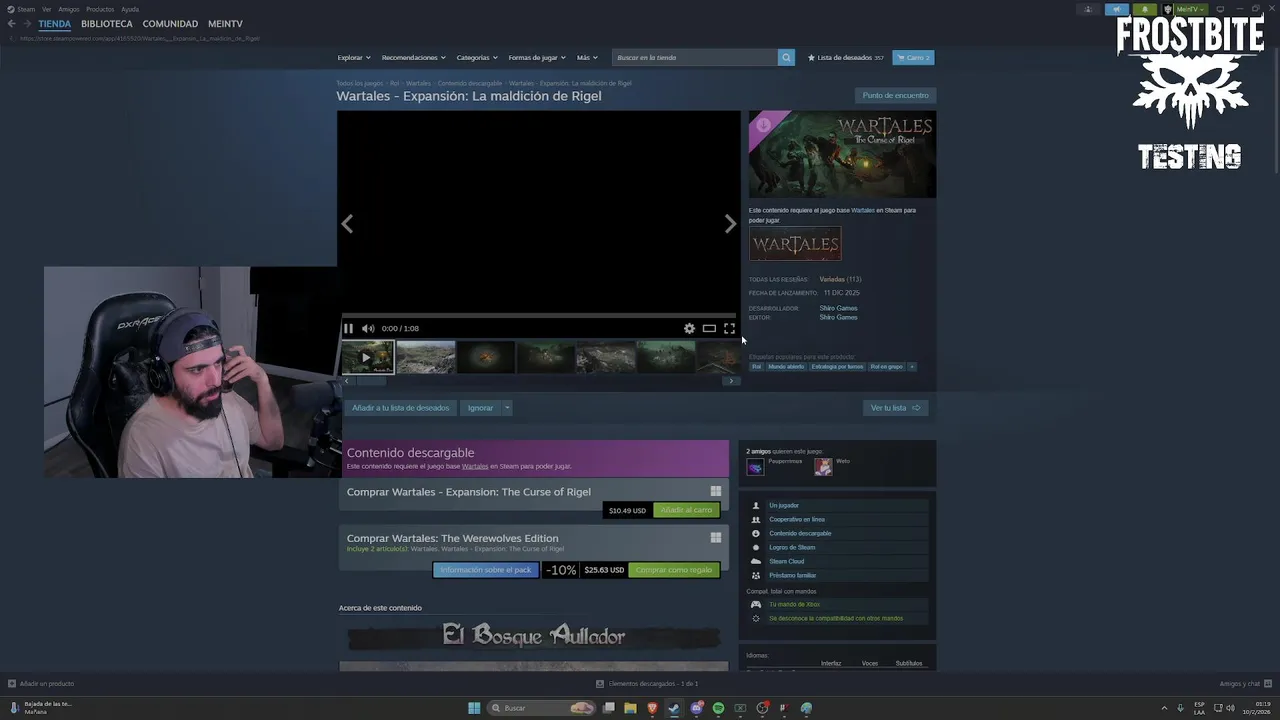The image size is (1280, 720).
Task: Enter fullscreen on the trailer video
Action: 729,328
